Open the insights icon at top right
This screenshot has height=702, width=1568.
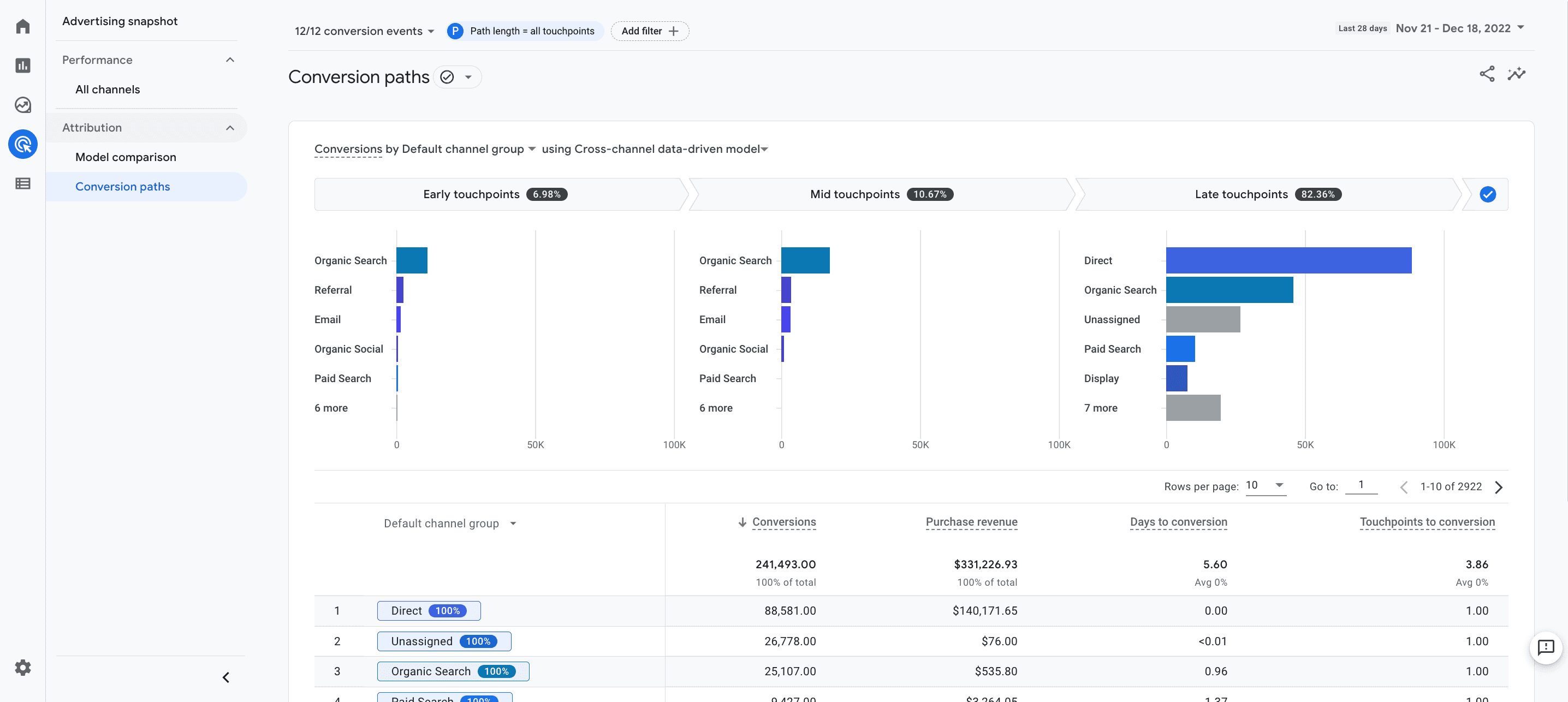[x=1517, y=74]
